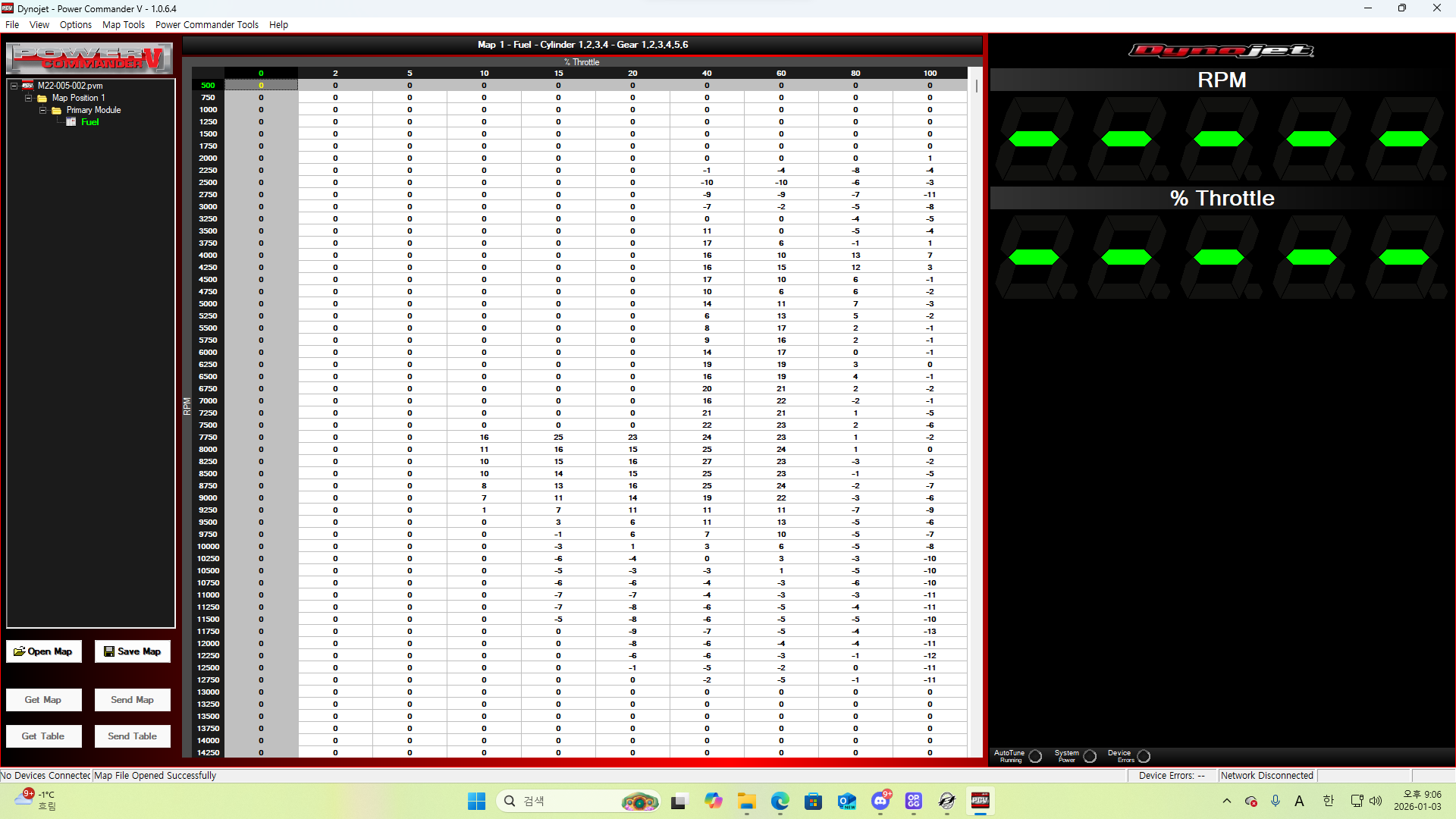
Task: Click the Power Commander V logo
Action: click(89, 58)
